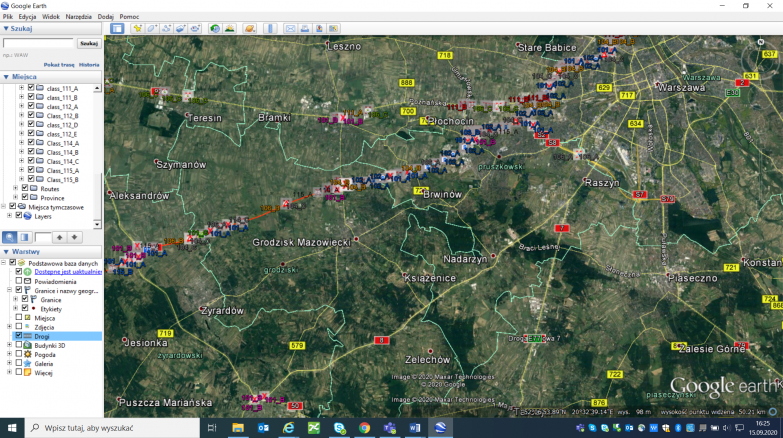Toggle the Province folder checkbox
The width and height of the screenshot is (783, 438).
click(x=25, y=197)
